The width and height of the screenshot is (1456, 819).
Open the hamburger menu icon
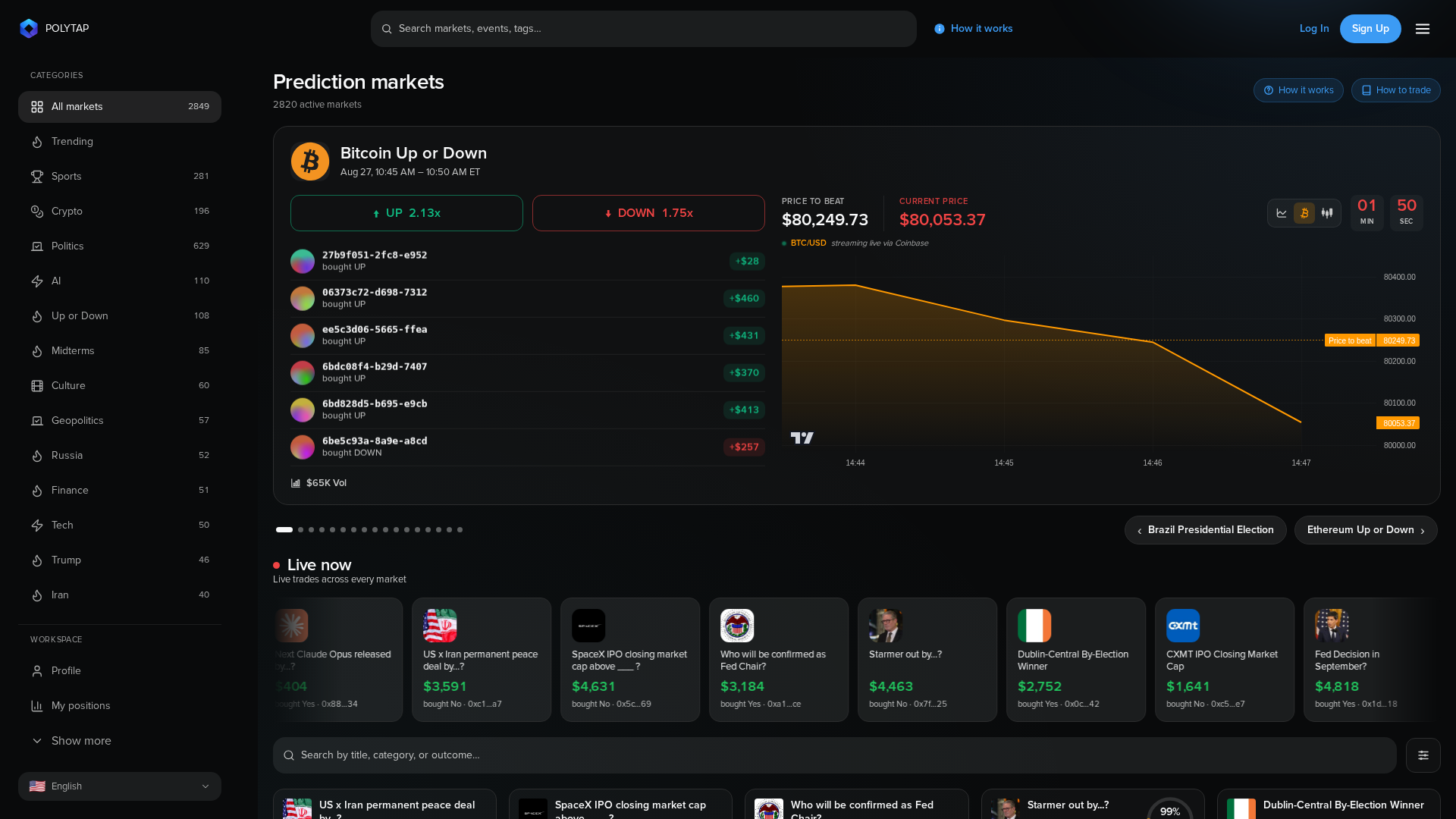[x=1423, y=29]
